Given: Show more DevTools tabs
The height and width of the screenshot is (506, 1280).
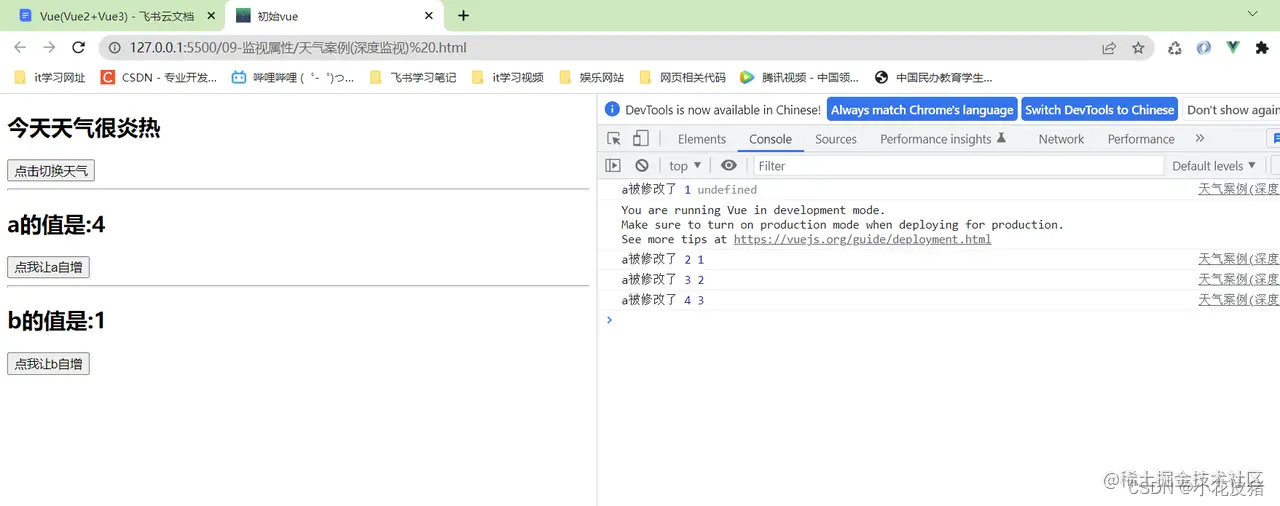Looking at the screenshot, I should click(x=1200, y=139).
